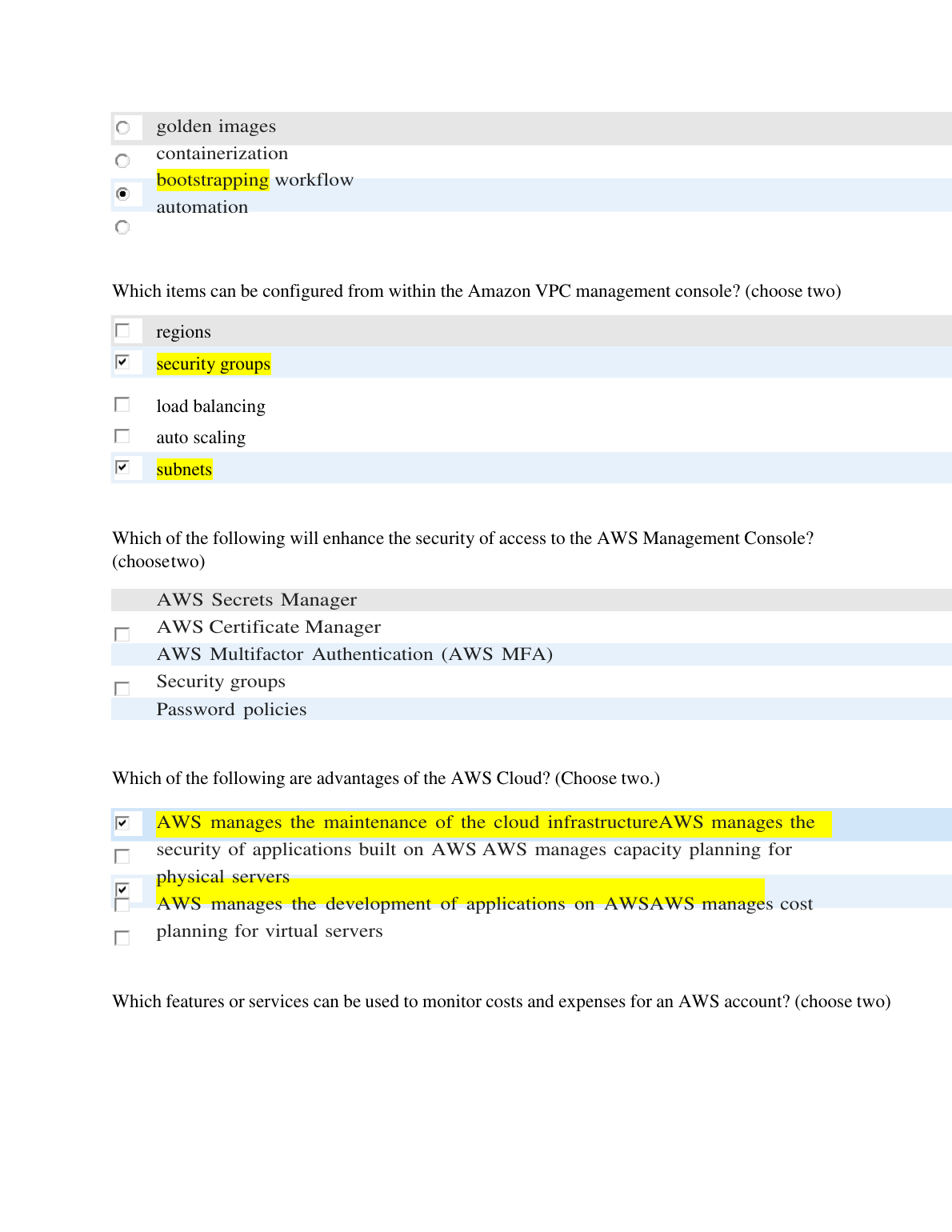Click the "AWS Secrets Manager" answer text
Image resolution: width=952 pixels, height=1232 pixels.
256,600
